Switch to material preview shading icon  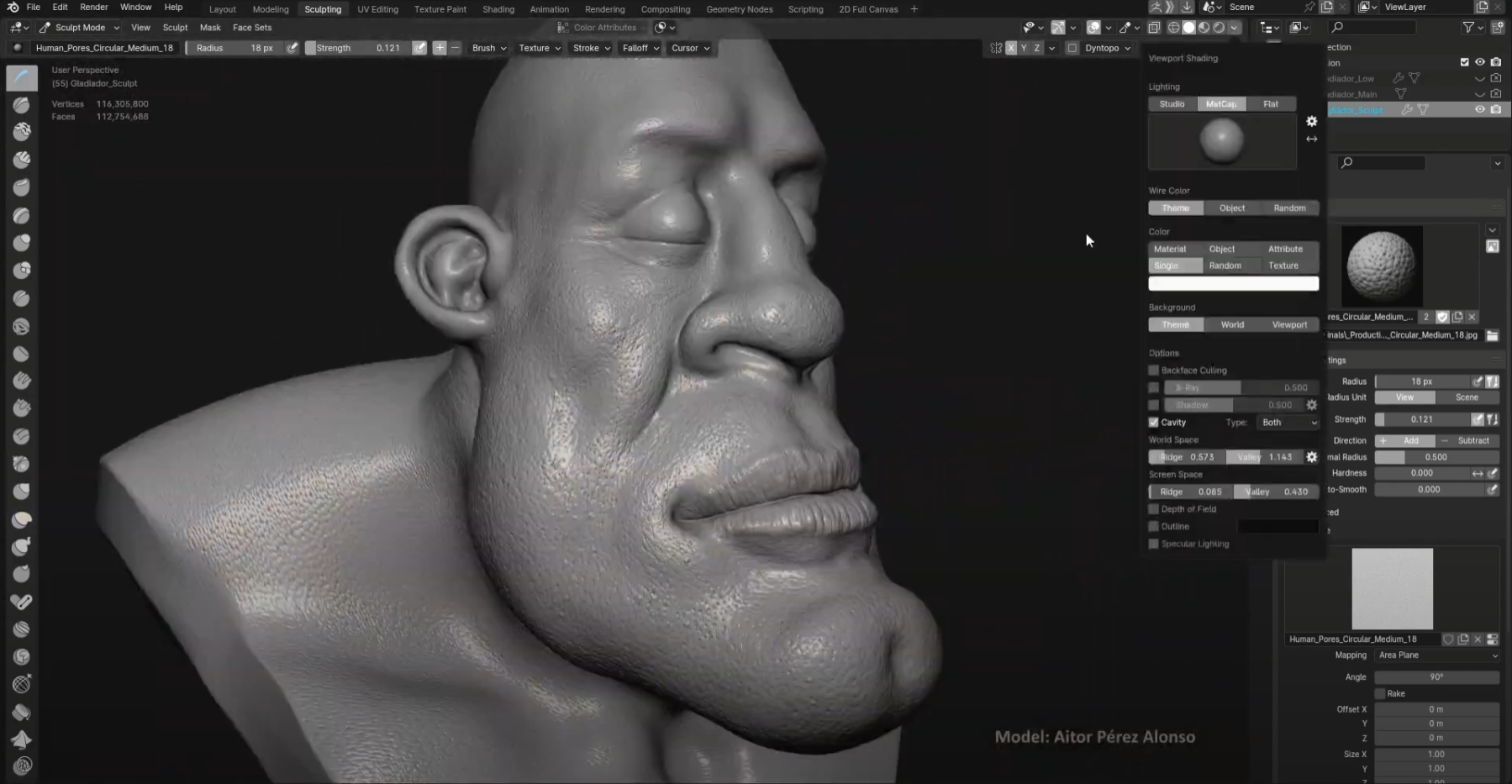[1204, 27]
